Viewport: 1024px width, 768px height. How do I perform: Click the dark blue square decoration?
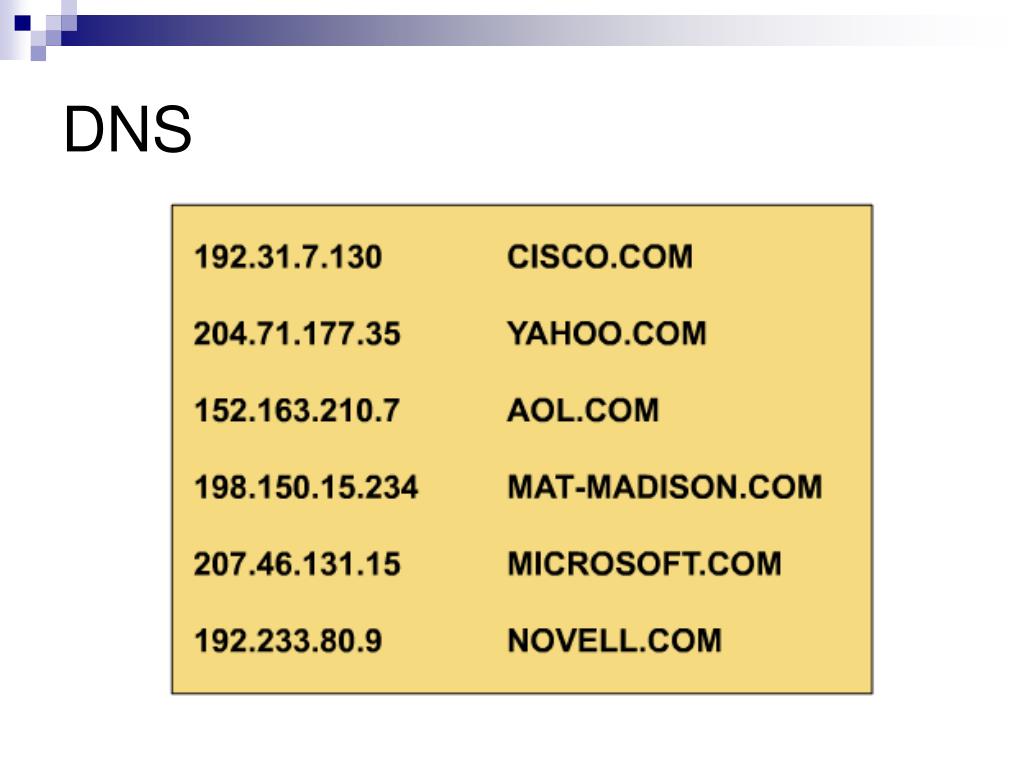point(22,24)
